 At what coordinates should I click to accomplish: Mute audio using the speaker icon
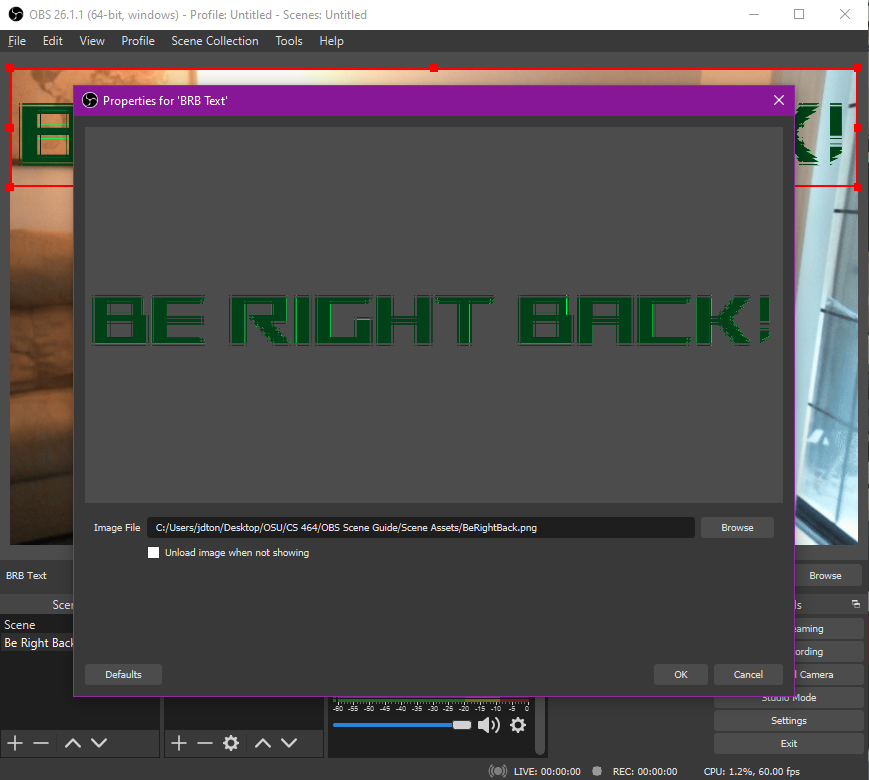[x=488, y=725]
